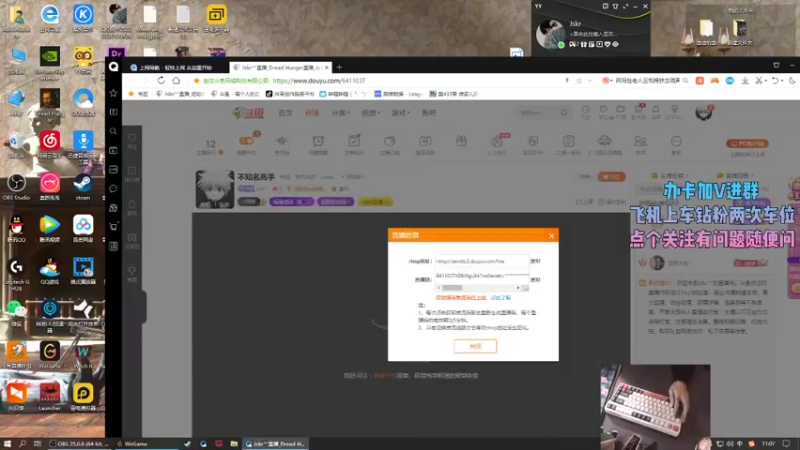The image size is (800, 450).
Task: Open the gift box icon in streamer toolbar
Action: coord(461,141)
